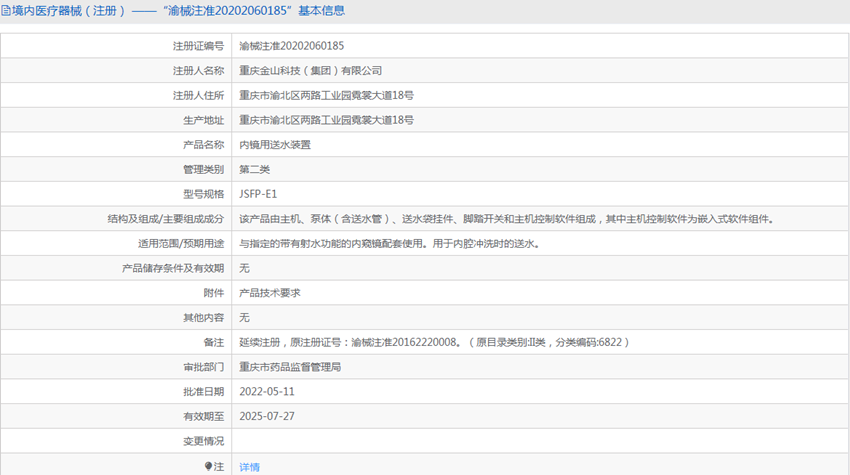Click the 审批部门 label

pyautogui.click(x=203, y=367)
